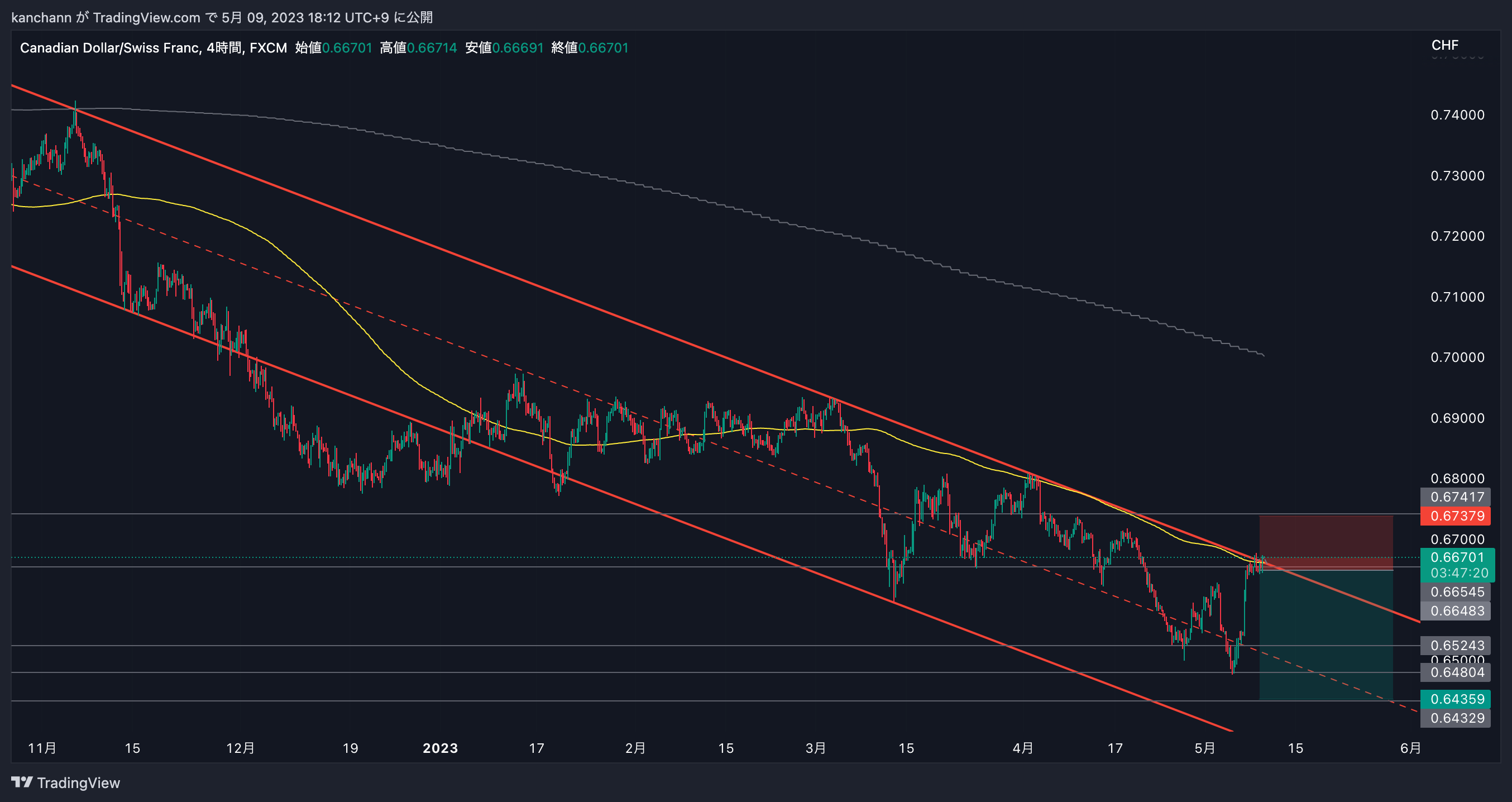This screenshot has width=1512, height=802.
Task: Click the 19 date label on time axis
Action: click(x=351, y=748)
